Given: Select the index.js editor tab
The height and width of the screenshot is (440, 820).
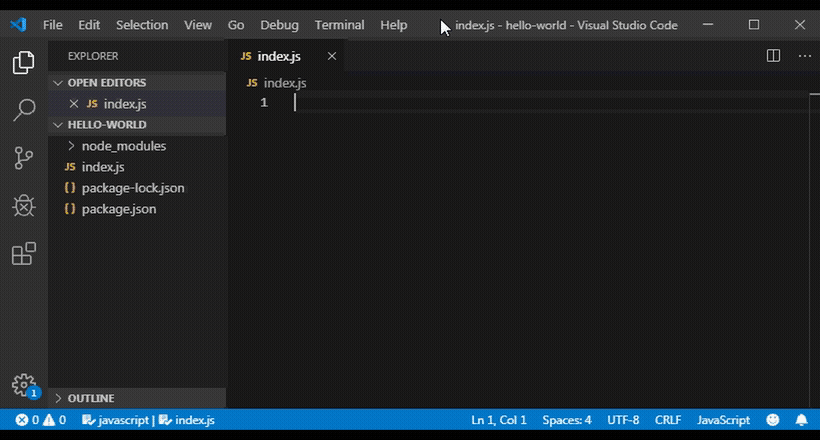Looking at the screenshot, I should (x=287, y=56).
